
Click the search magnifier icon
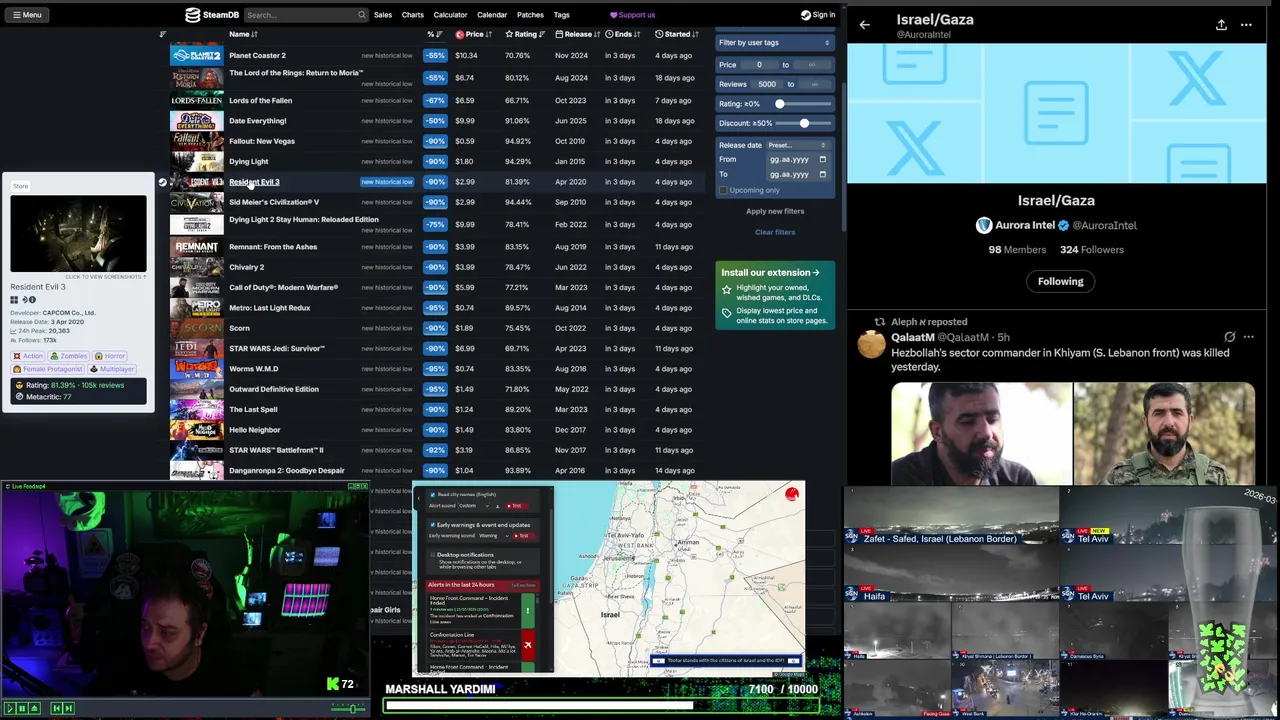[362, 15]
